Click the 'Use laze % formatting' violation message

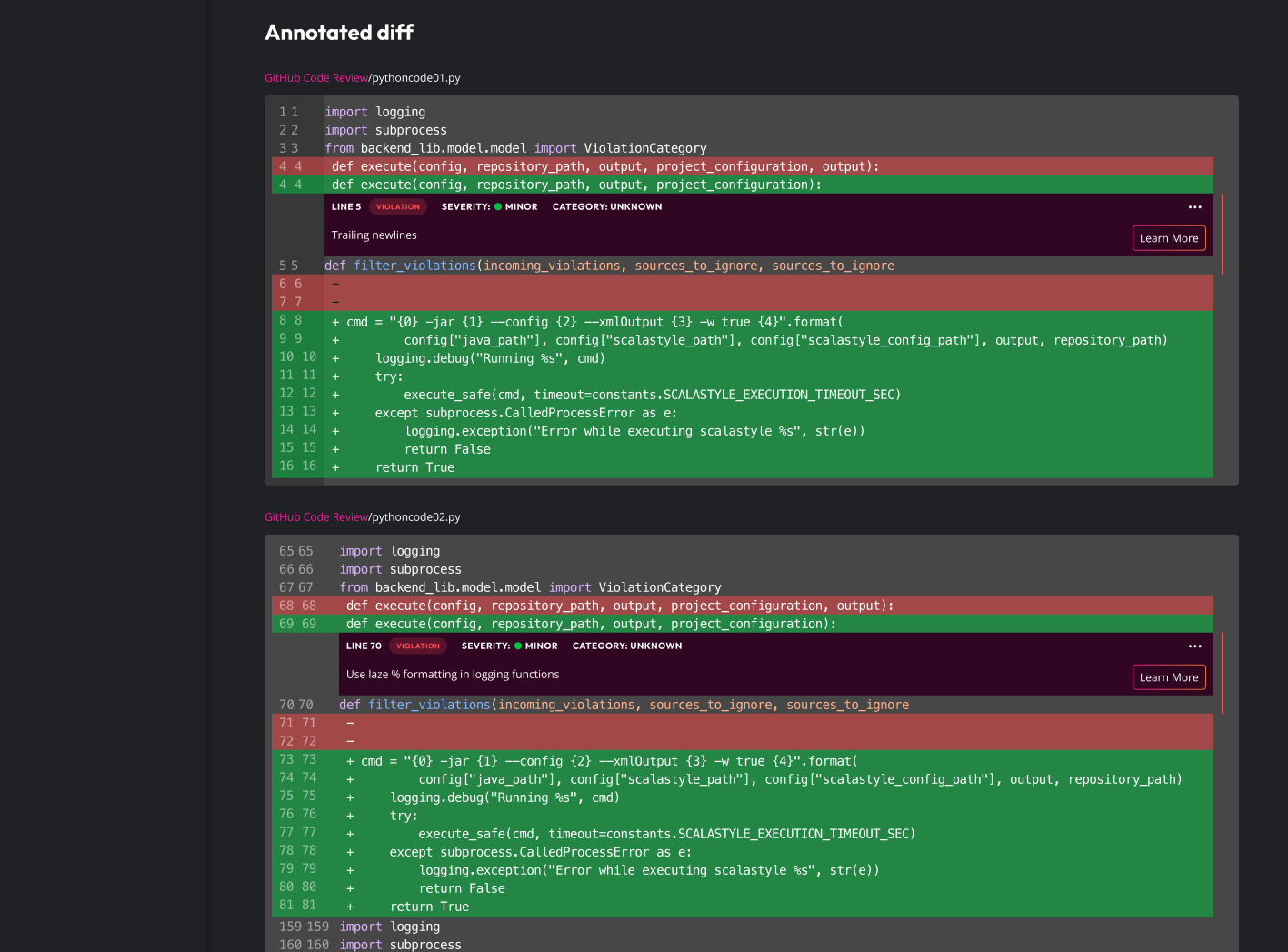tap(452, 675)
